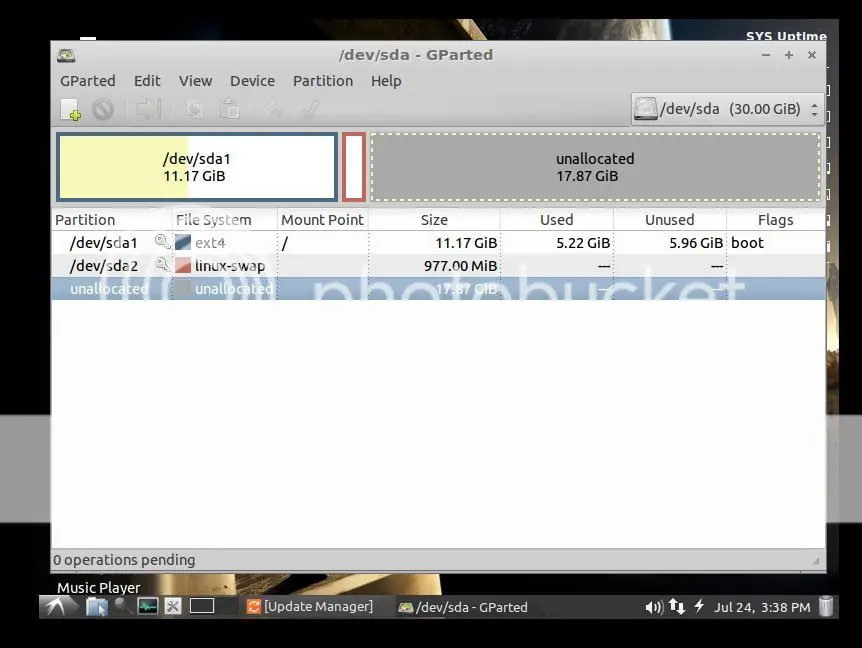Click the Copy partition toolbar icon
This screenshot has height=648, width=862.
point(194,109)
